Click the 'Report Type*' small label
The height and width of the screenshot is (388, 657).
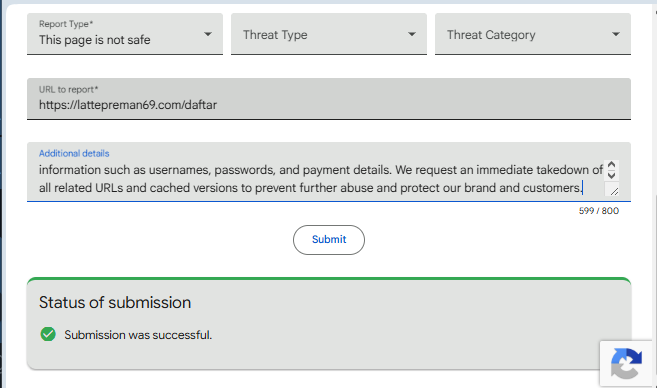coord(66,24)
